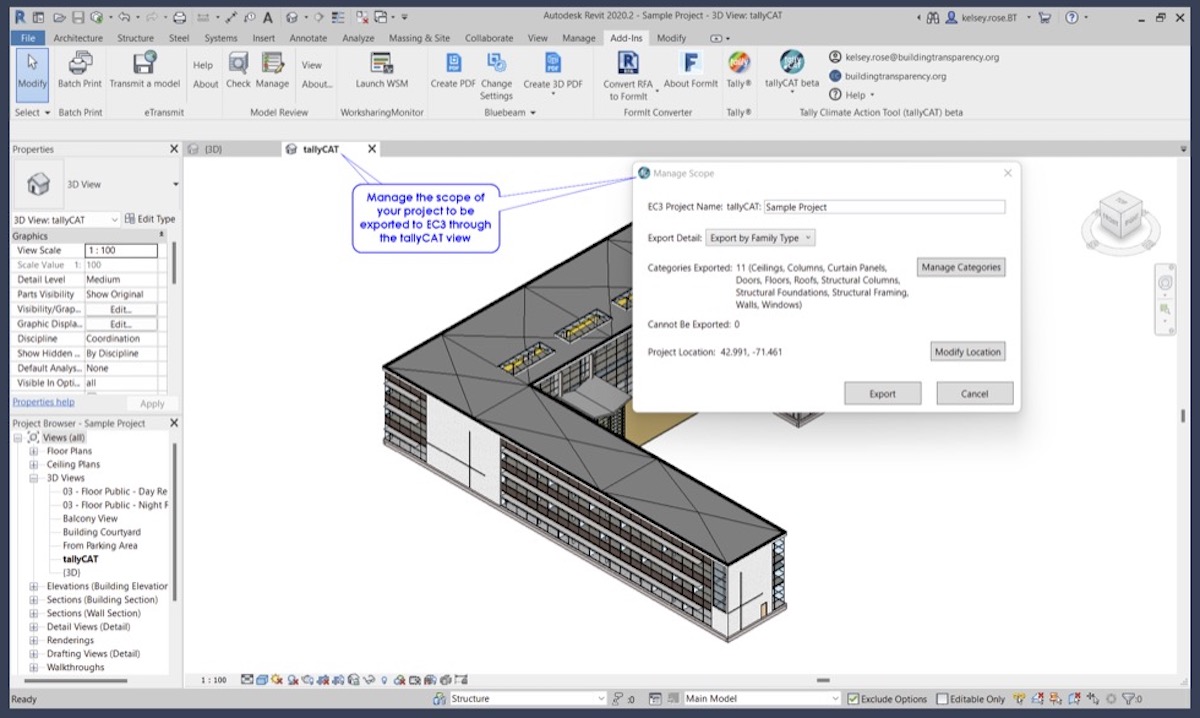Screen dimensions: 1200x718
Task: Disable the Exclude Options checkbox
Action: click(853, 698)
